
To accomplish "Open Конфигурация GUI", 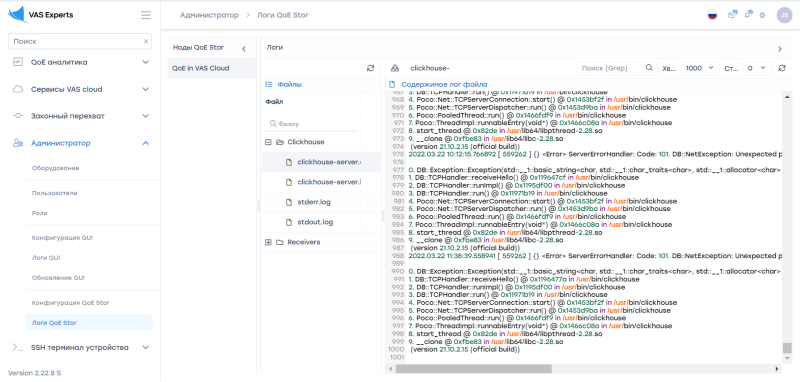I will click(x=62, y=238).
